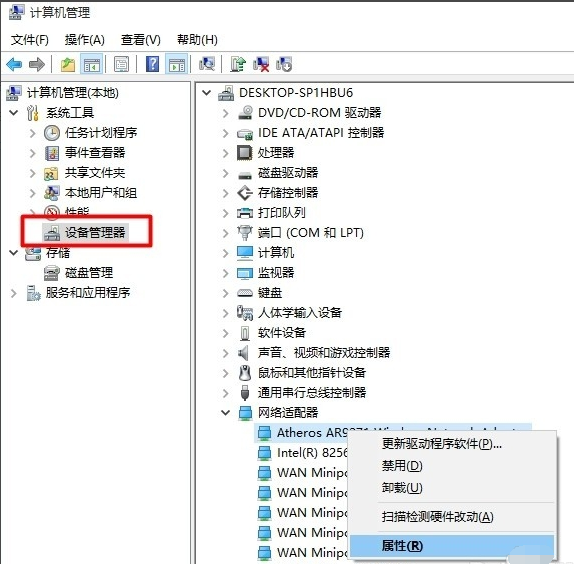Select 设备管理器 in the left tree
This screenshot has height=564, width=574.
95,233
